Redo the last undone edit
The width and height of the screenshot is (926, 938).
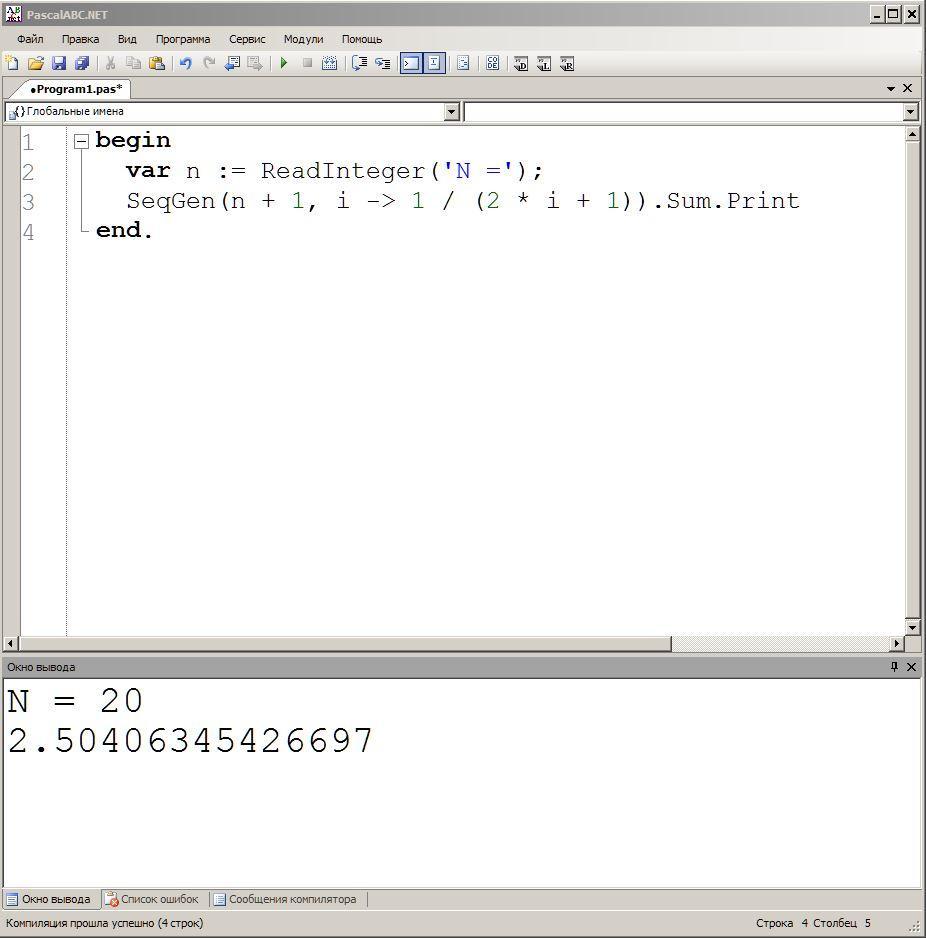tap(209, 63)
